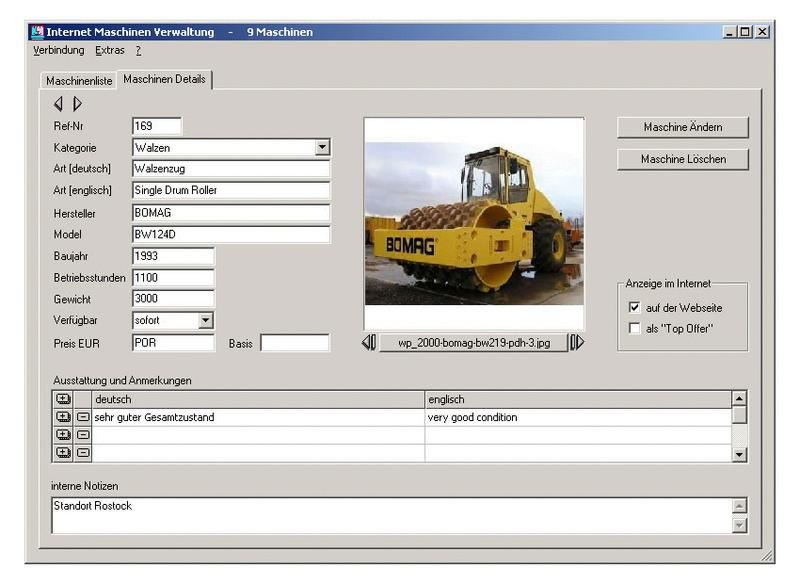The image size is (800, 584).
Task: Click the scrollbar thumb of Ausstattung table
Action: click(x=739, y=414)
